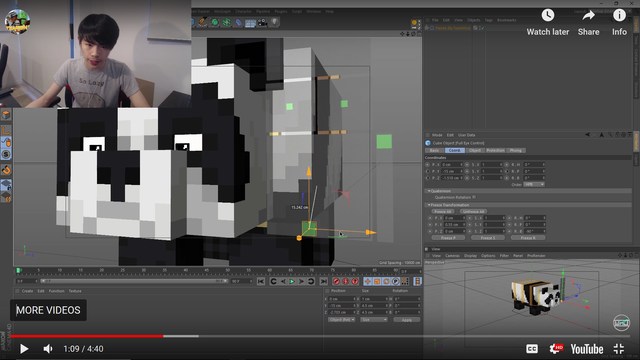The width and height of the screenshot is (640, 360).
Task: Open the Protection tab
Action: (x=495, y=151)
